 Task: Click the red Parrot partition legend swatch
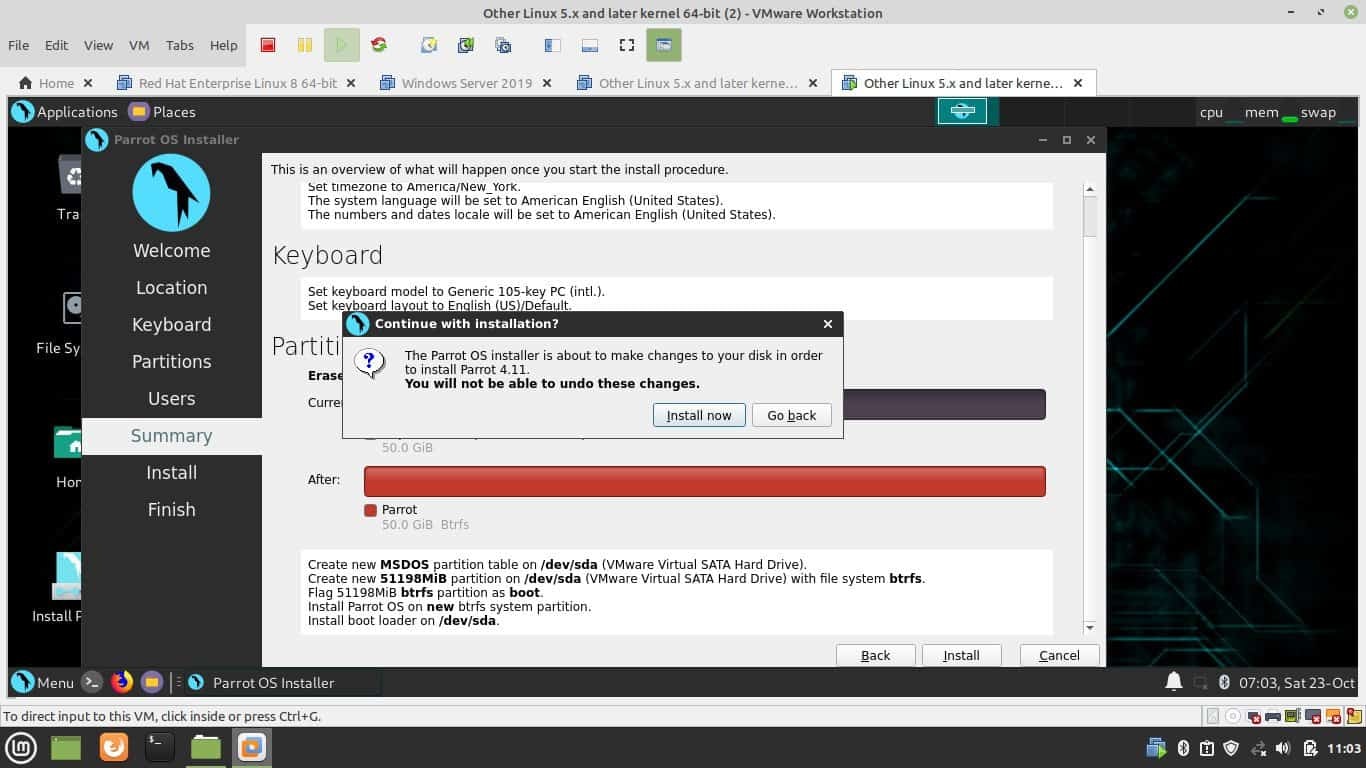pos(370,510)
